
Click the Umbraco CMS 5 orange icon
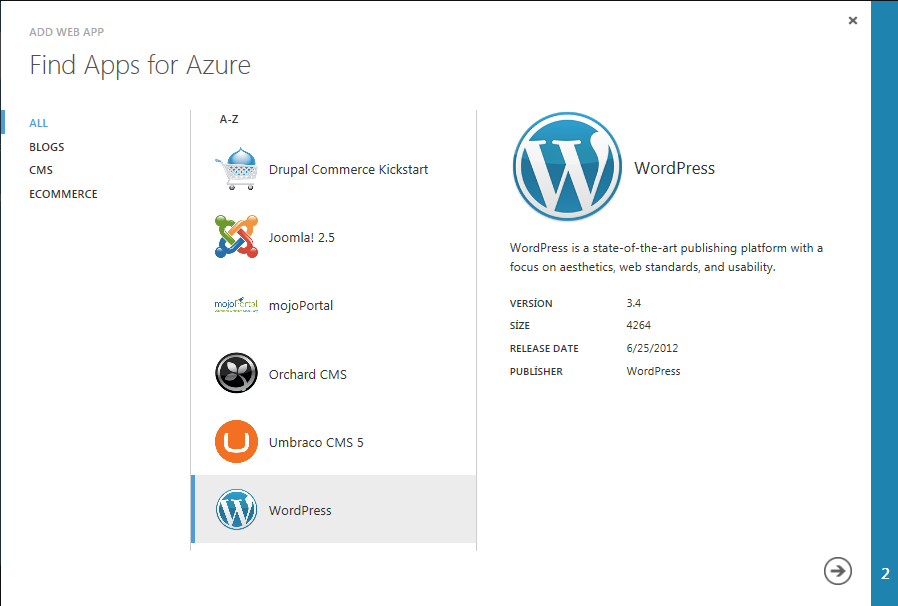(x=236, y=442)
